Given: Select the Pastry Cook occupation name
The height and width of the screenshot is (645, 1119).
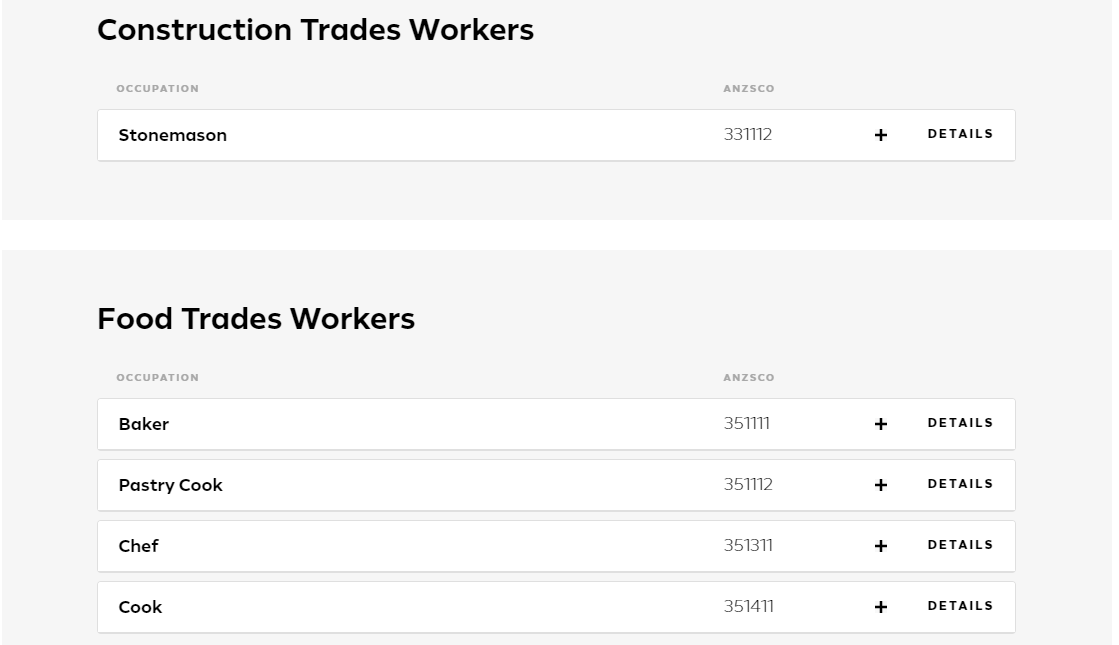Looking at the screenshot, I should [x=171, y=485].
